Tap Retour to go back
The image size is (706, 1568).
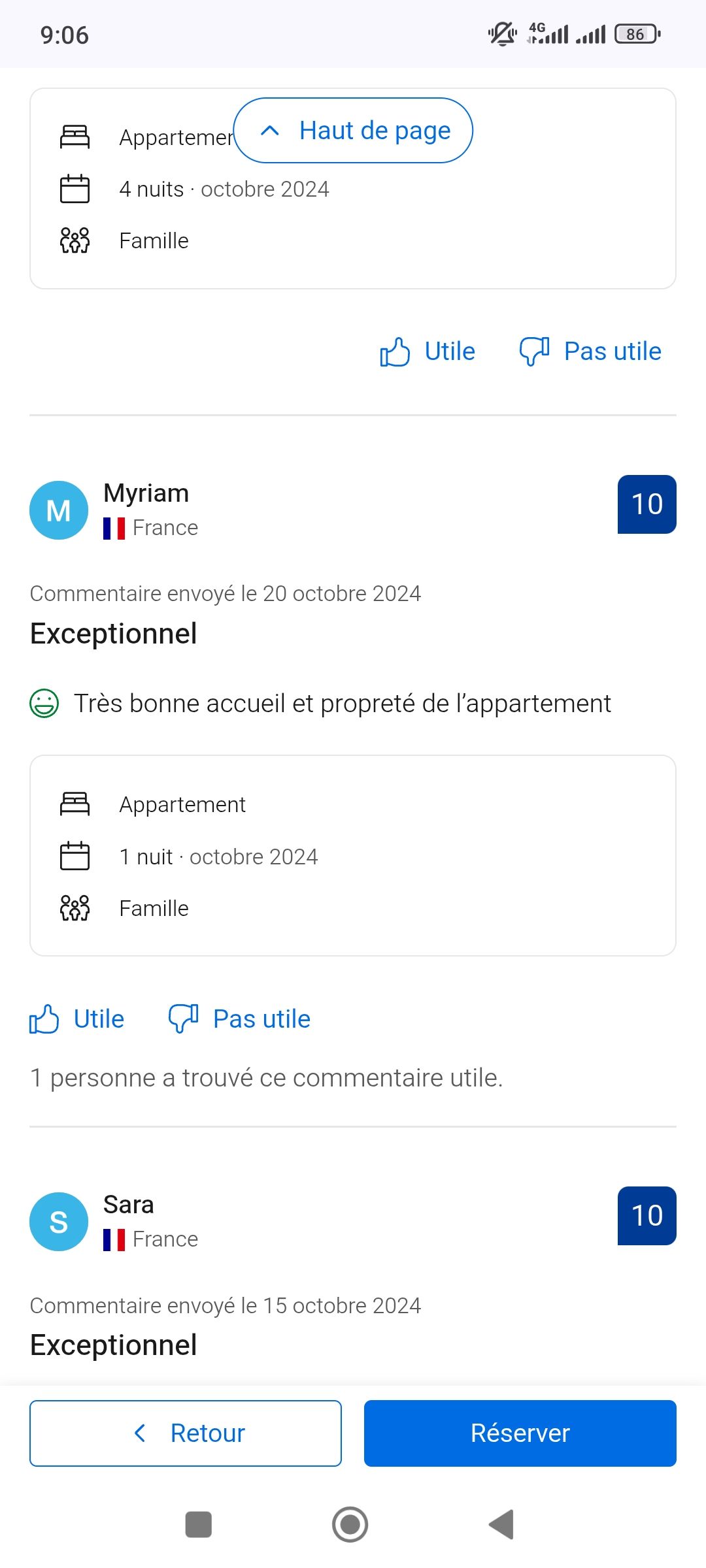[x=186, y=1433]
